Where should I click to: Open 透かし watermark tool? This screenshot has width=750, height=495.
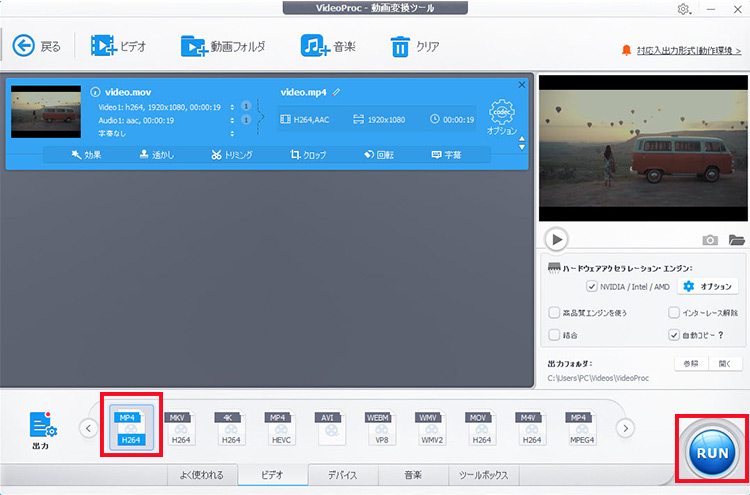(157, 154)
